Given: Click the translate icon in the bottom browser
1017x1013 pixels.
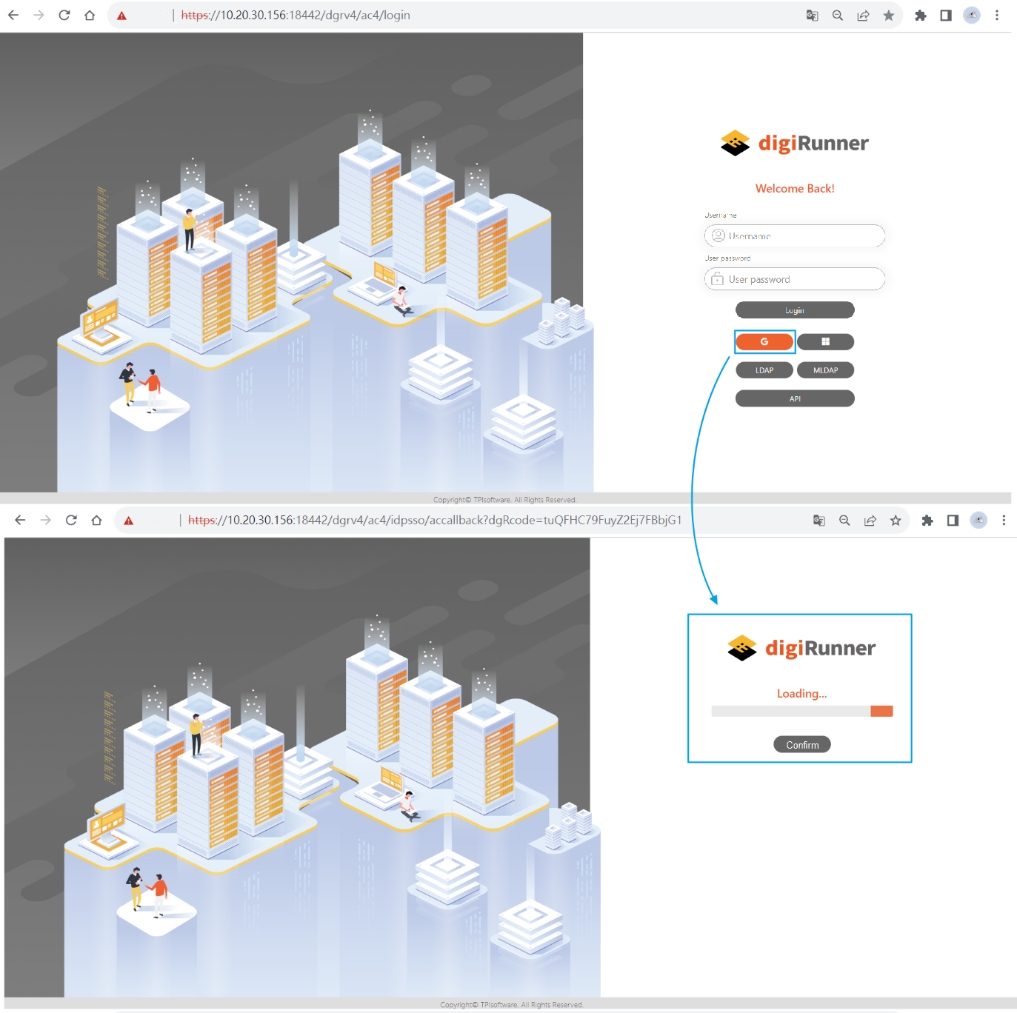Looking at the screenshot, I should point(819,520).
